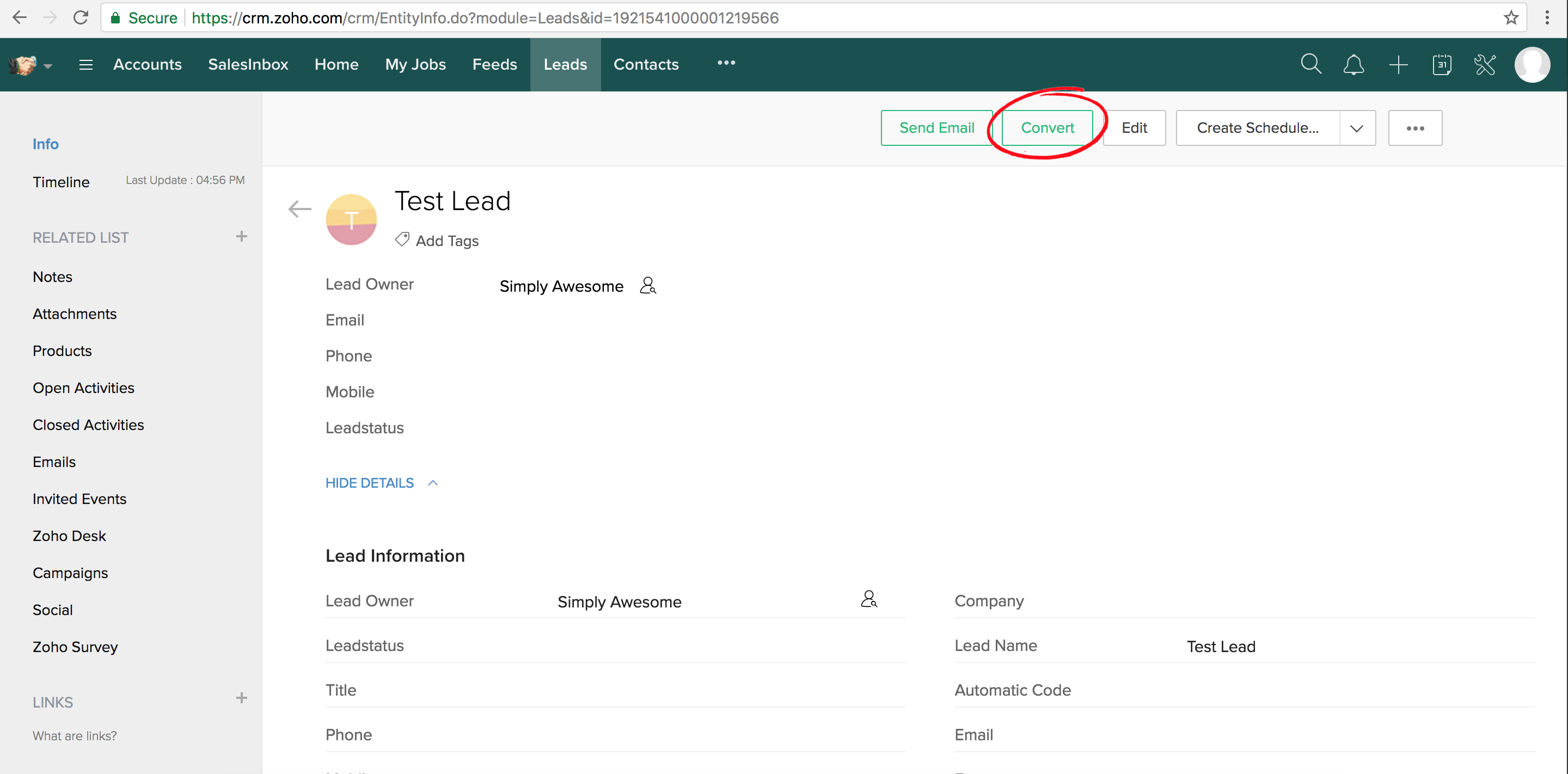This screenshot has width=1568, height=774.
Task: Click the hamburger menu icon
Action: (86, 64)
